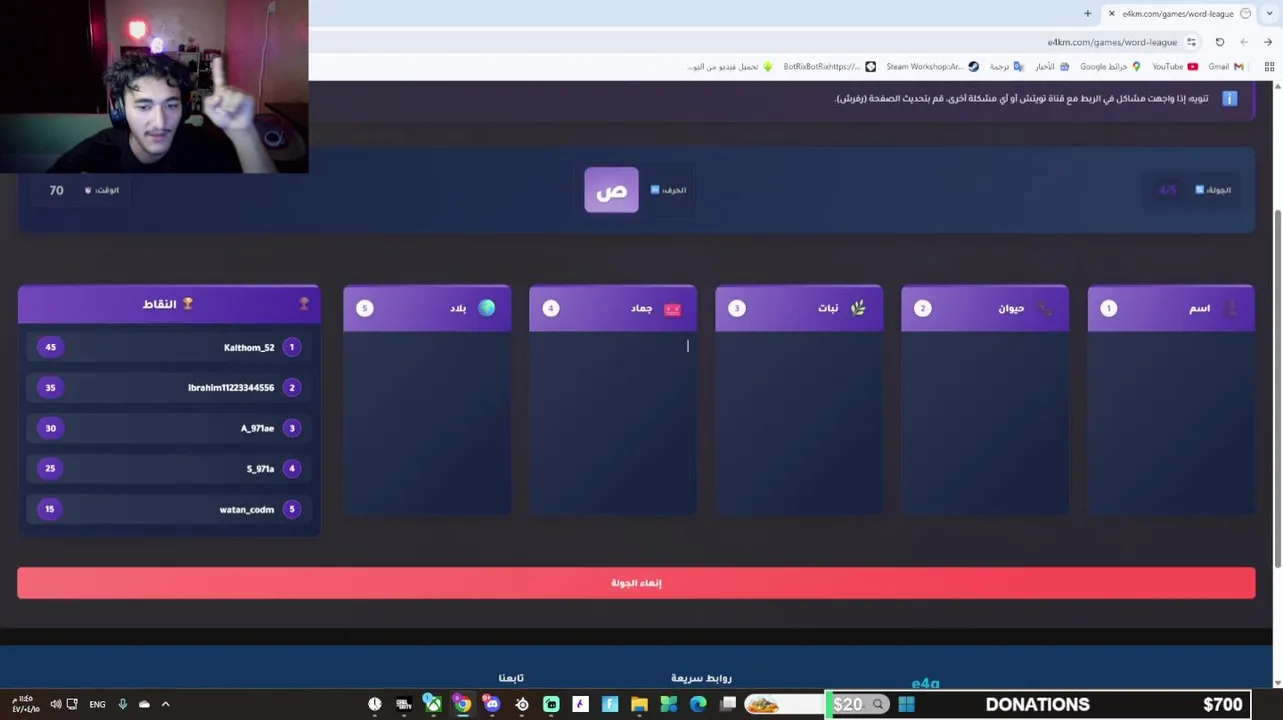Image resolution: width=1283 pixels, height=720 pixels.
Task: Click the microphone tray icon
Action: [122, 704]
